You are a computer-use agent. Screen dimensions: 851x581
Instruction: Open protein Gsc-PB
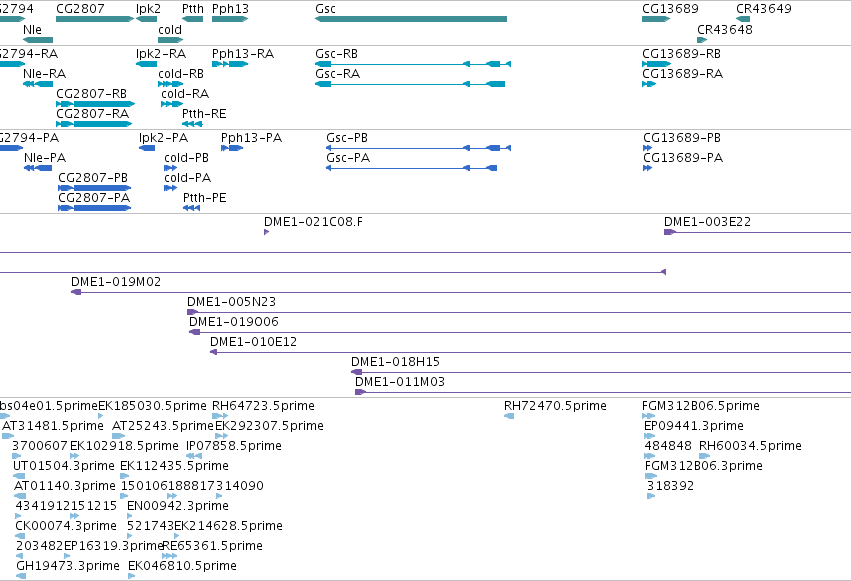pyautogui.click(x=347, y=138)
